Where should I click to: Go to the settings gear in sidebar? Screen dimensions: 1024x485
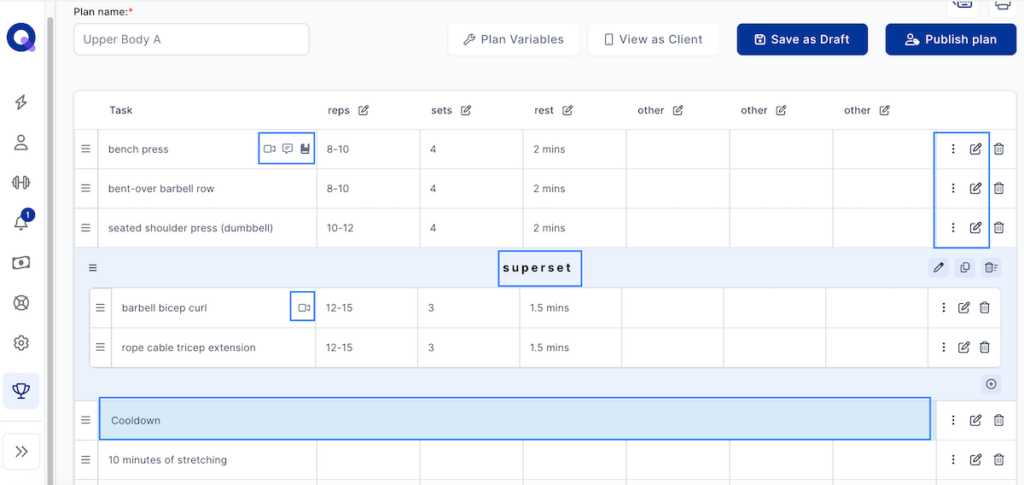tap(21, 343)
